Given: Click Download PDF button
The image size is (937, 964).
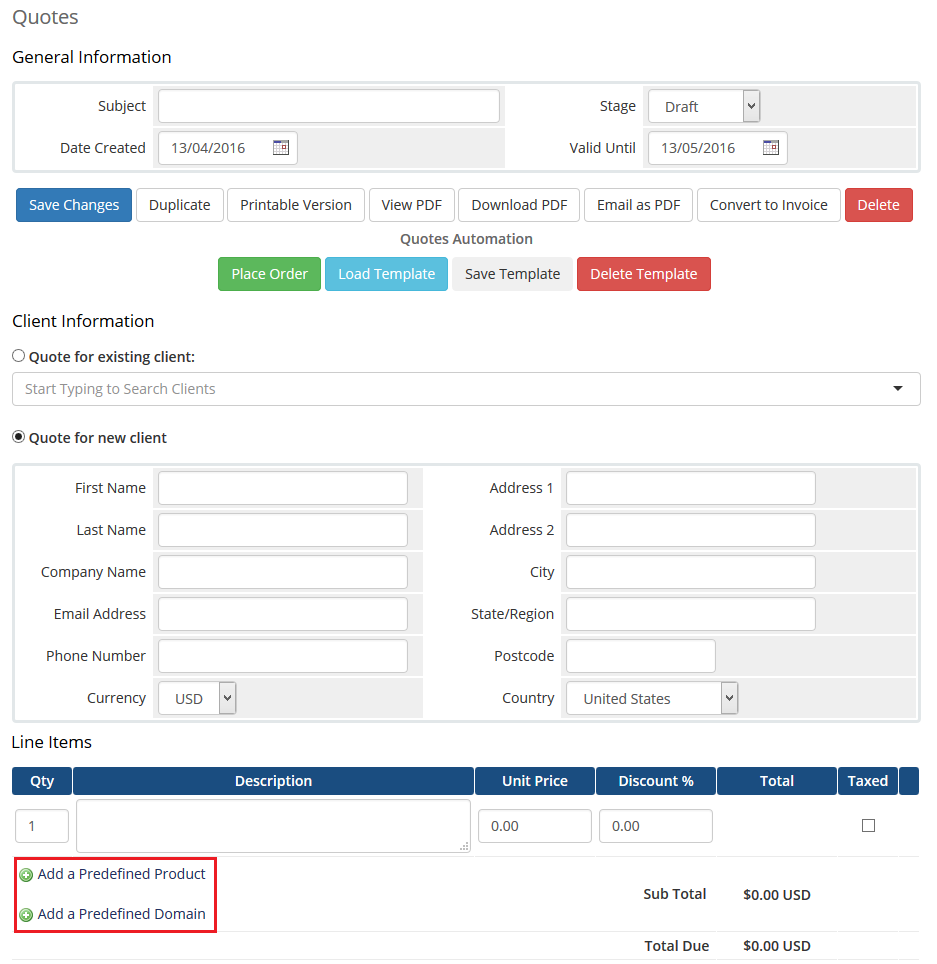Looking at the screenshot, I should pos(519,205).
